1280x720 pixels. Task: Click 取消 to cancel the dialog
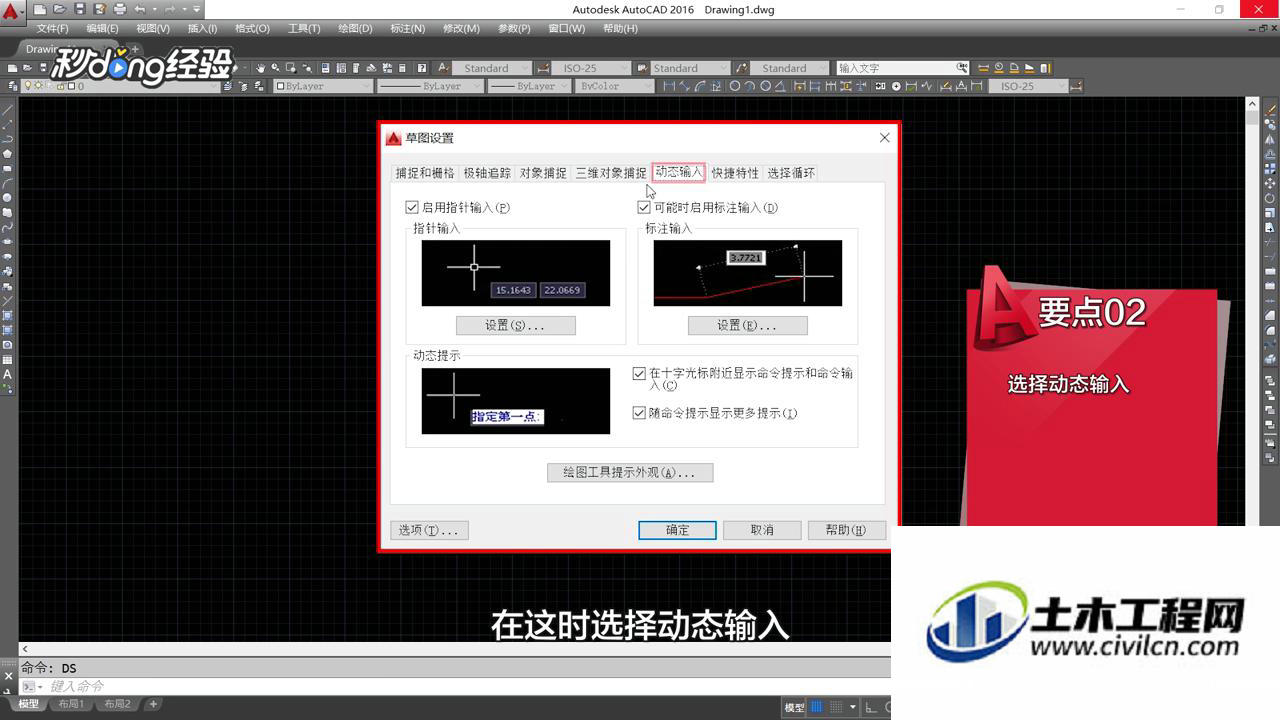[762, 530]
